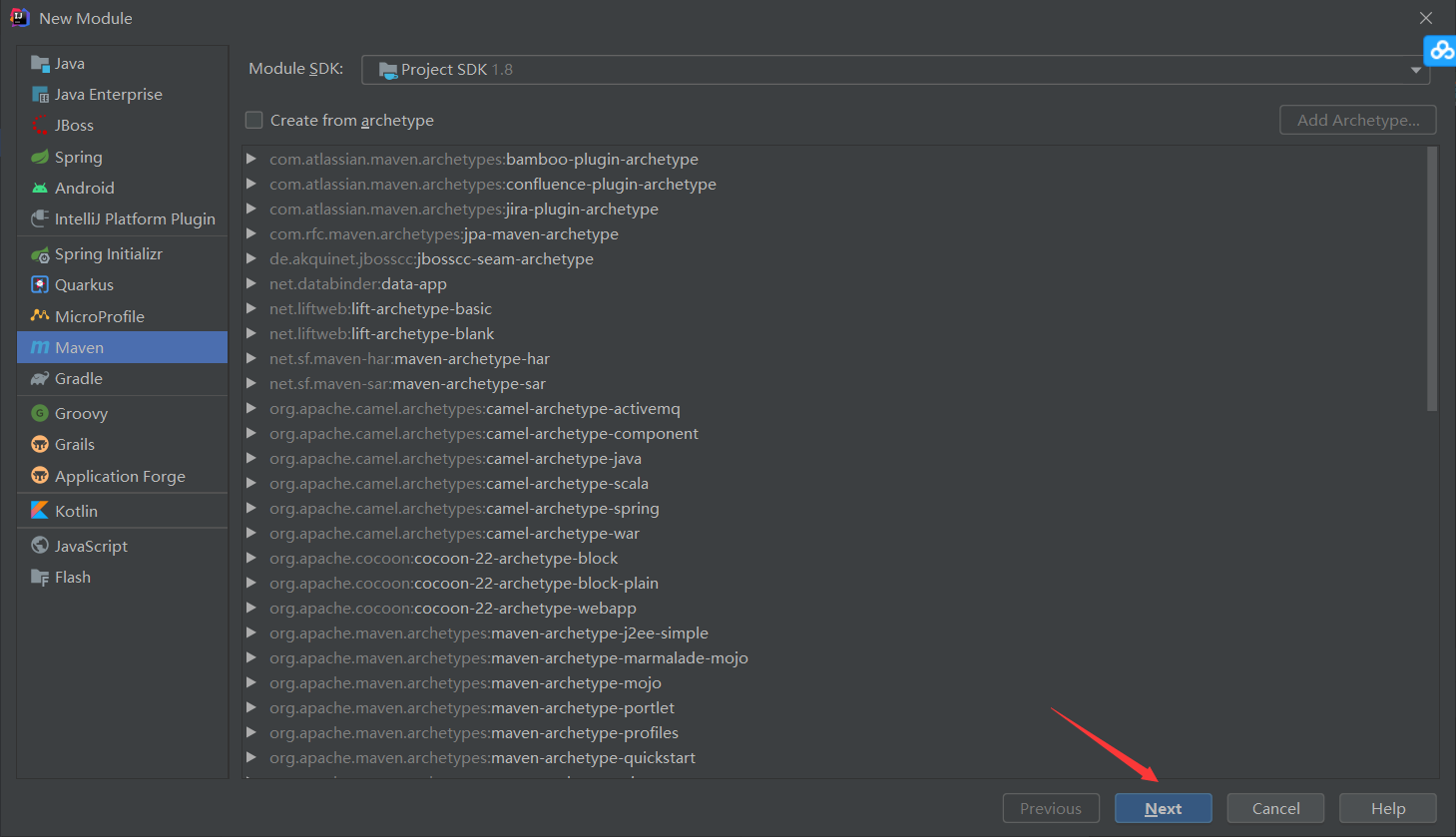Enable Create from archetype checkbox
Image resolution: width=1456 pixels, height=837 pixels.
click(254, 121)
